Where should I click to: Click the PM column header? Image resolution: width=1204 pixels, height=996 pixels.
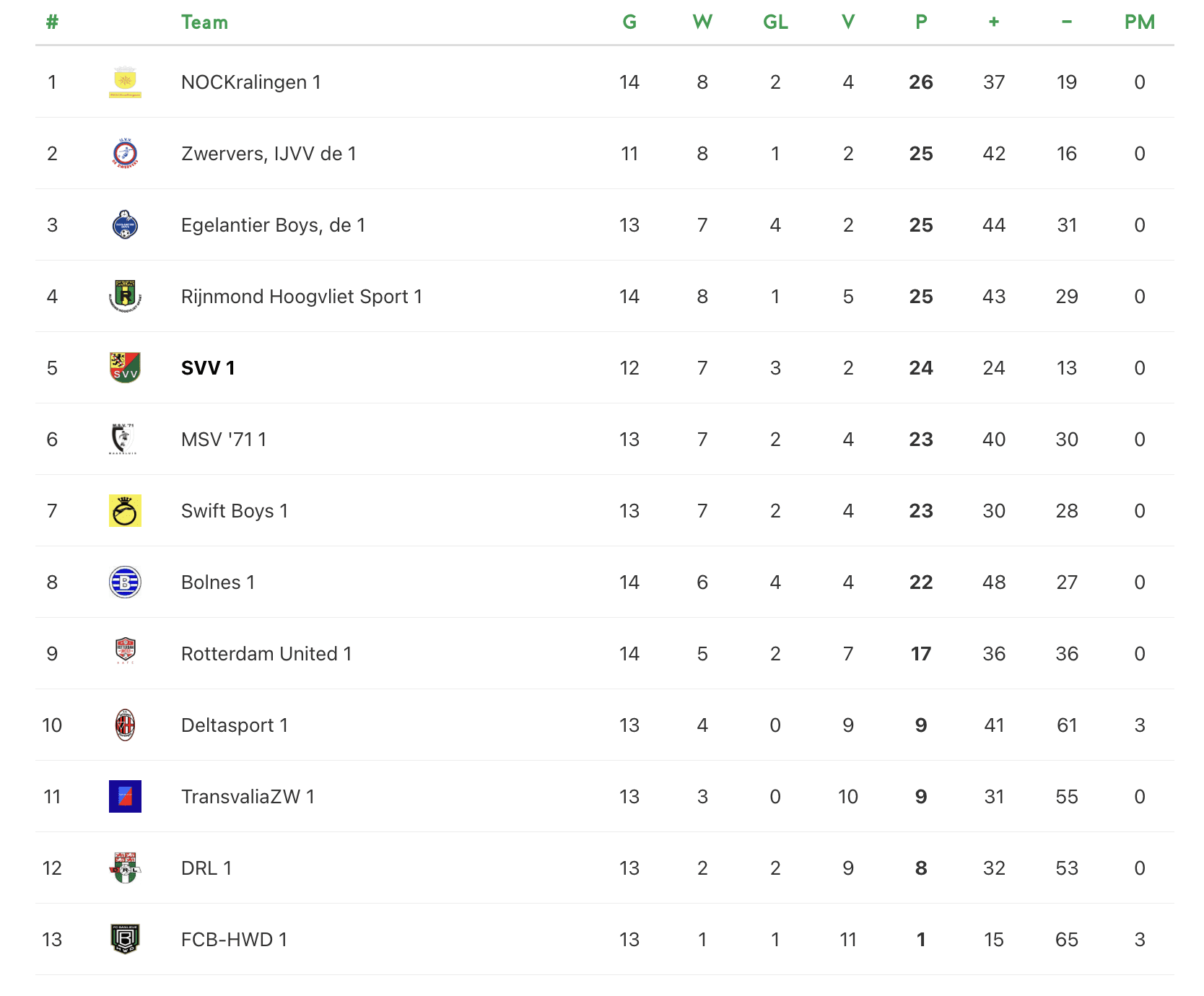pyautogui.click(x=1139, y=22)
